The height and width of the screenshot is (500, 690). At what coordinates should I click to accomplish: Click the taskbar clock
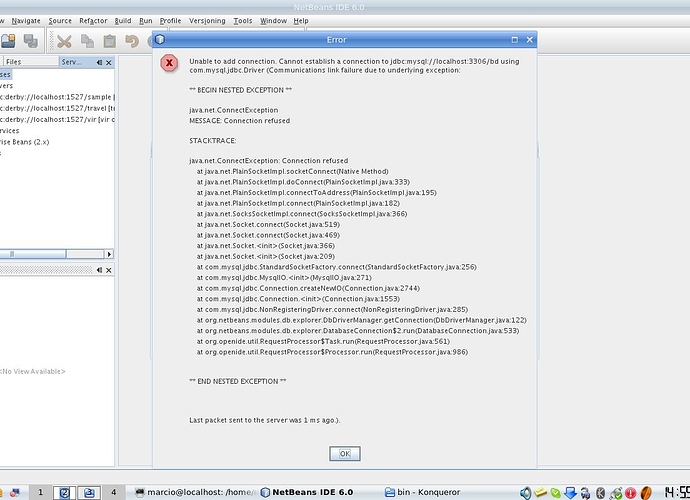click(x=677, y=492)
